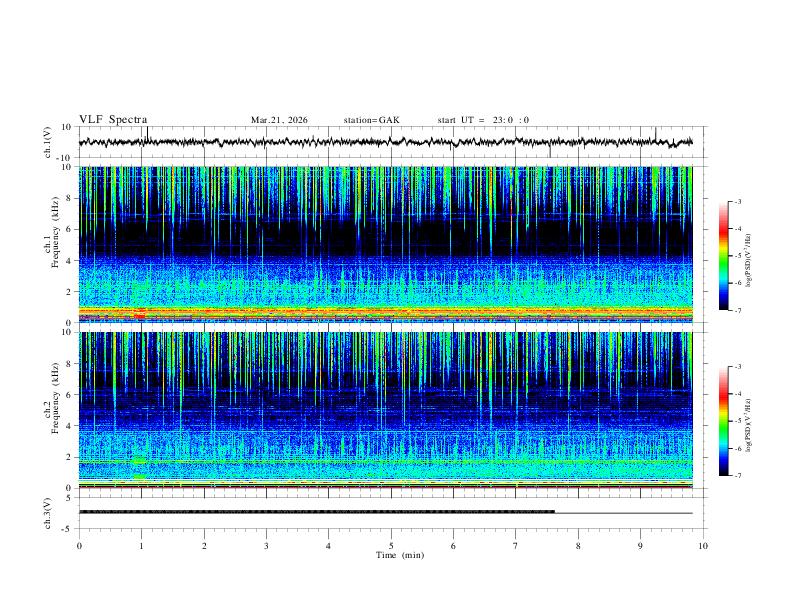Click the ch.1 frequency tick label "4"
Screen dimensions: 792x612
pyautogui.click(x=70, y=261)
